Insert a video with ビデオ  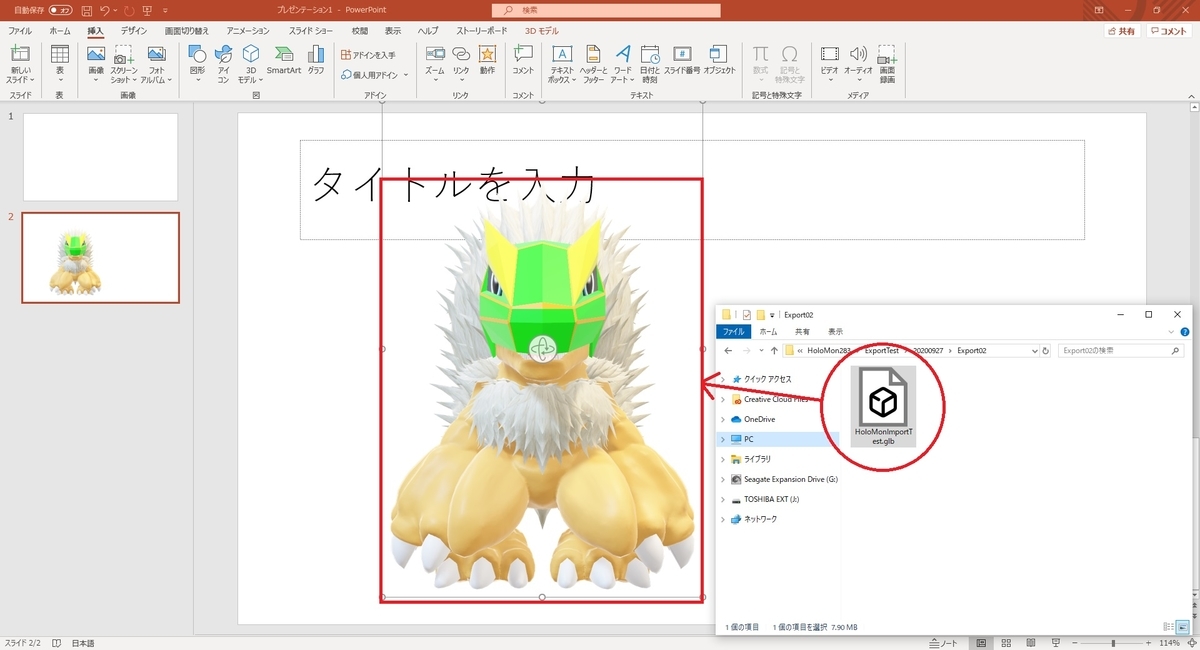pyautogui.click(x=830, y=64)
